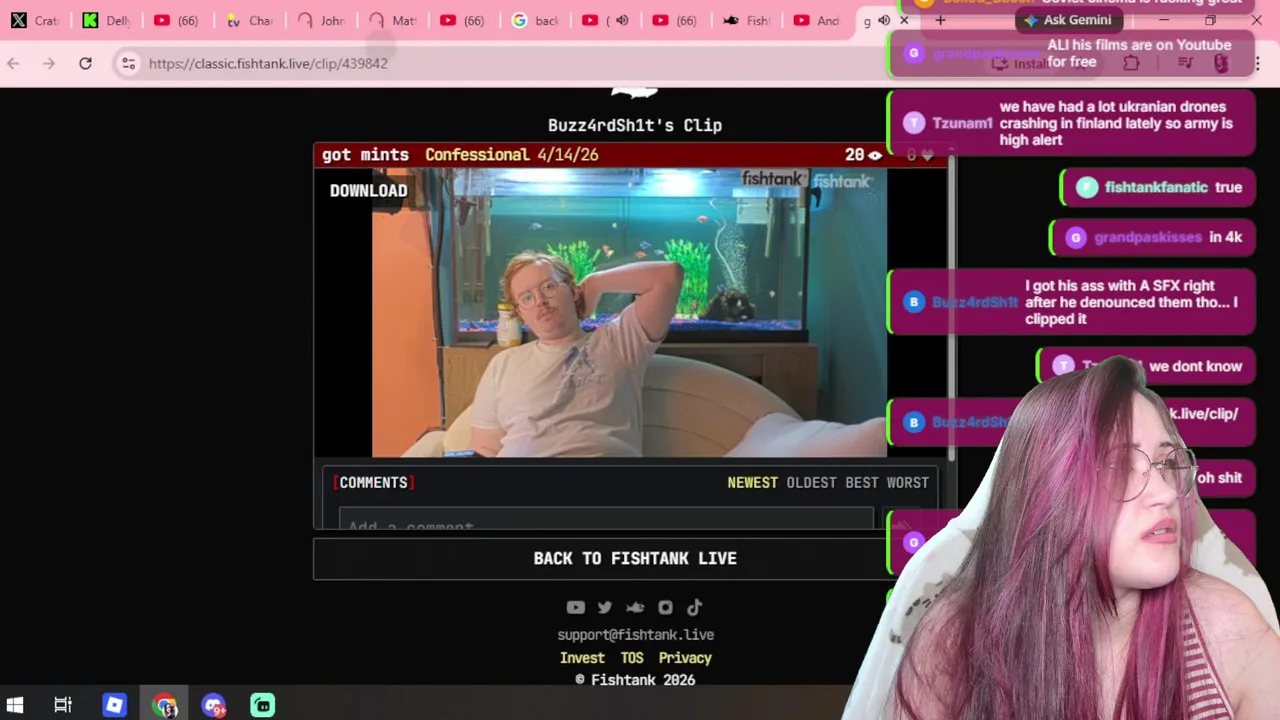
Task: Reload the page with the refresh icon
Action: pyautogui.click(x=85, y=63)
